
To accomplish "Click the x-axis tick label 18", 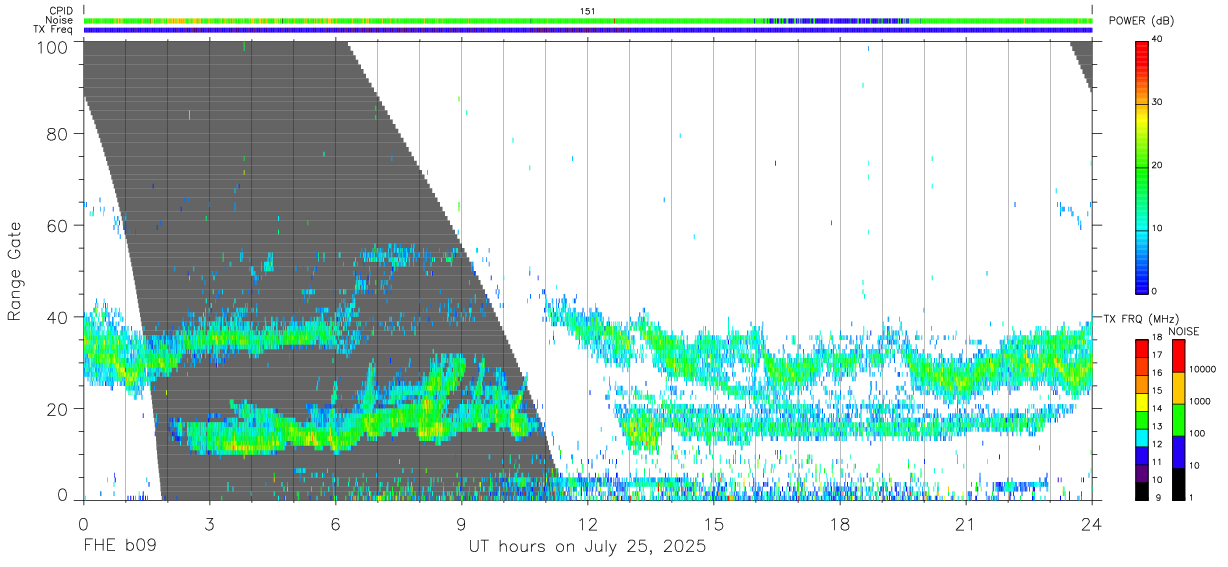I will (840, 523).
